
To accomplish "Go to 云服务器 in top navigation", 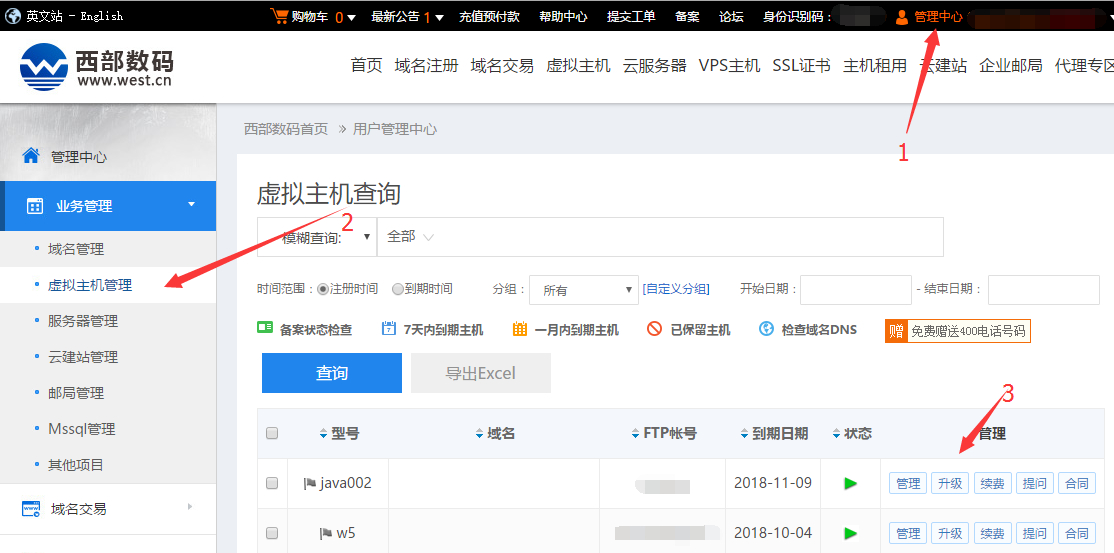I will (654, 66).
